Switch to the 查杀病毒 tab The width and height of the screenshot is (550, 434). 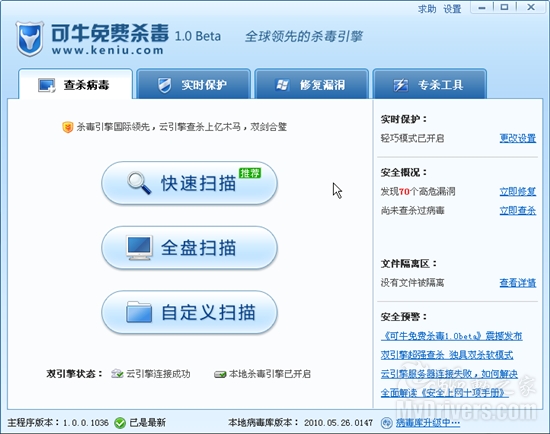(x=75, y=84)
